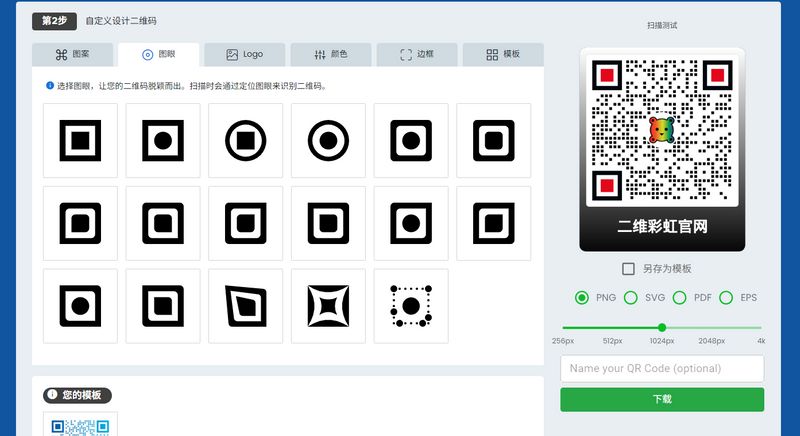
Task: Click the 4k size label
Action: click(x=761, y=341)
